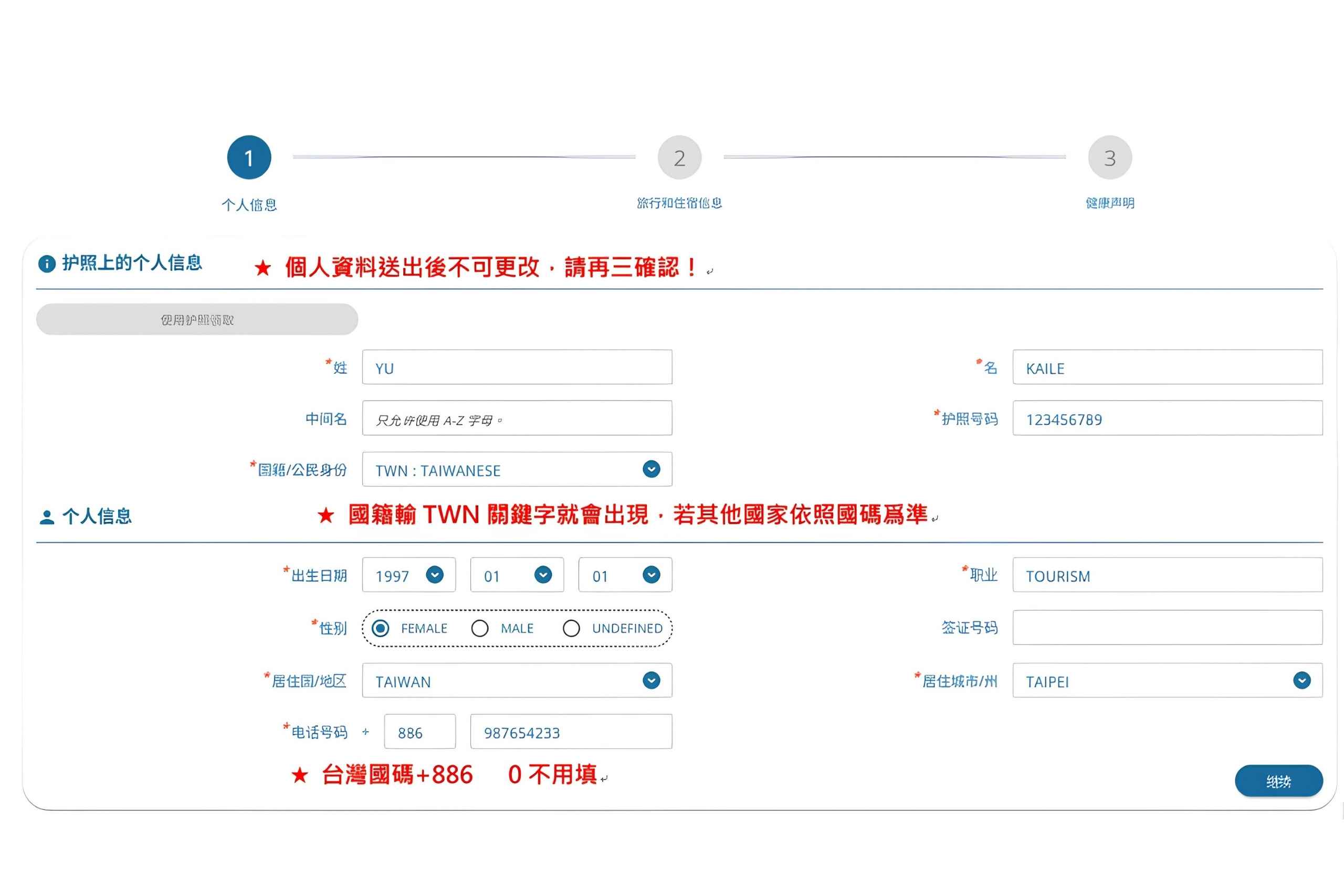The height and width of the screenshot is (896, 1344).
Task: Click the UNDEFINED label text
Action: tap(627, 629)
